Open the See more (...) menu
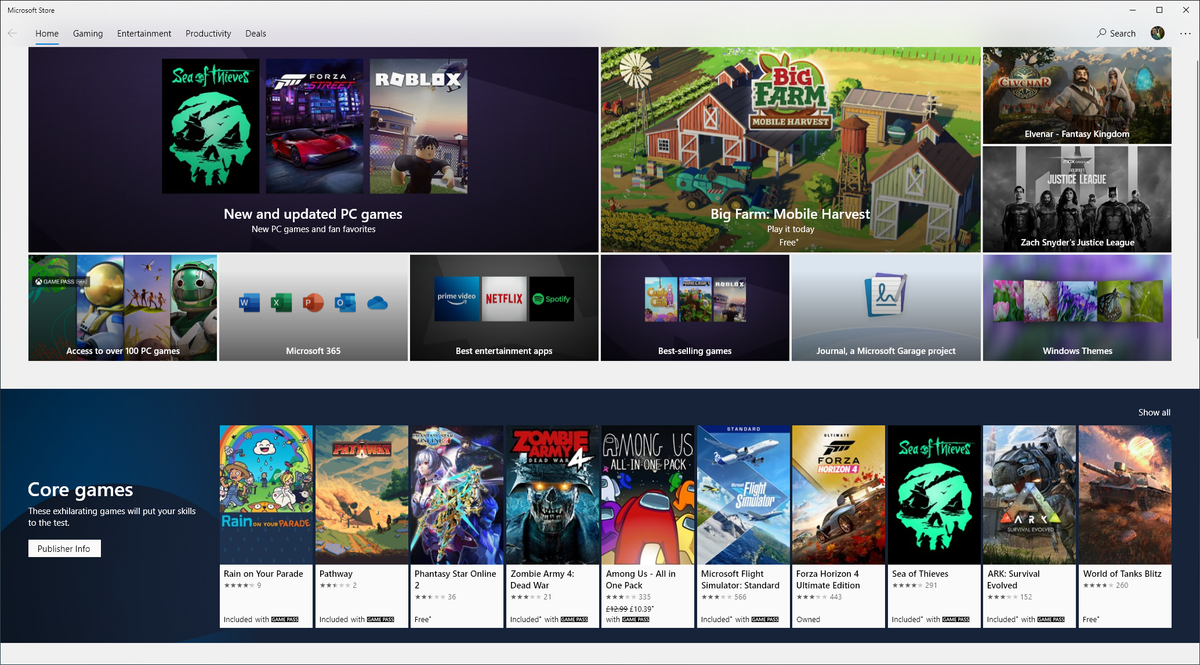Screen dimensions: 1200x665 [1184, 33]
